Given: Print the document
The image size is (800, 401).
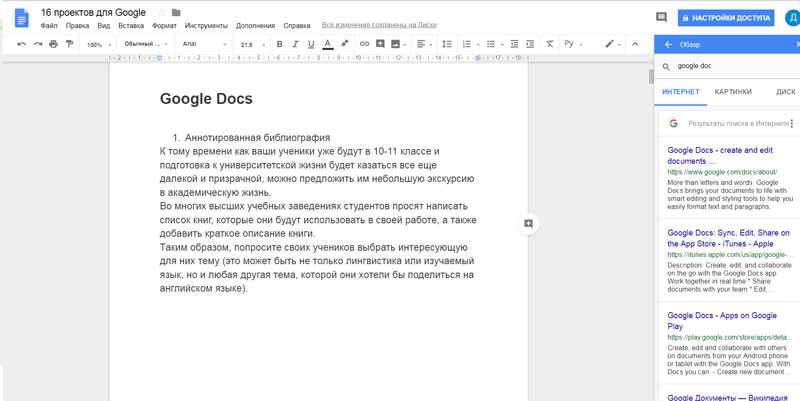Looking at the screenshot, I should coord(54,44).
